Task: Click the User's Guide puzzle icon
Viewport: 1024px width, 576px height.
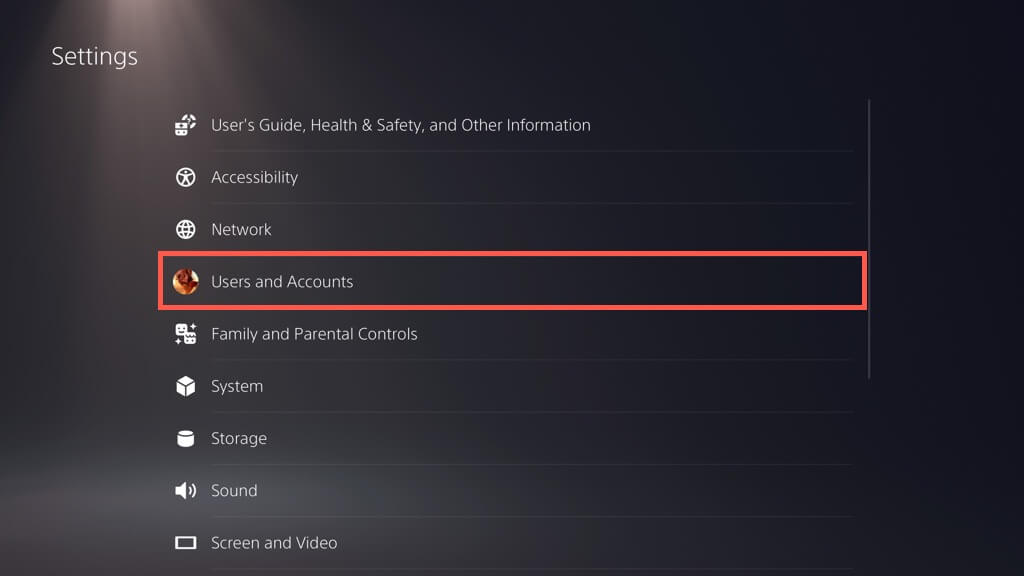Action: tap(186, 125)
